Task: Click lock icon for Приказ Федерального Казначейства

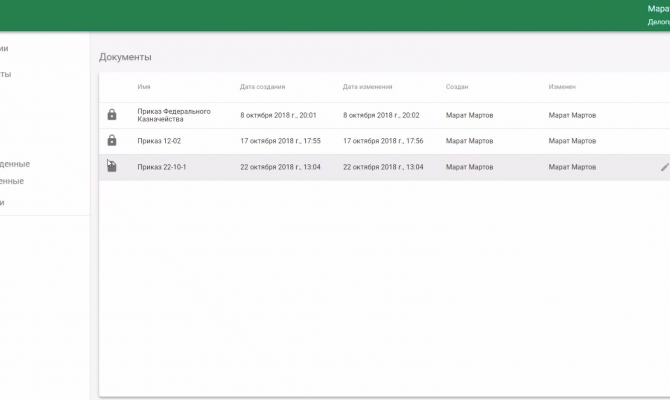Action: pos(112,115)
